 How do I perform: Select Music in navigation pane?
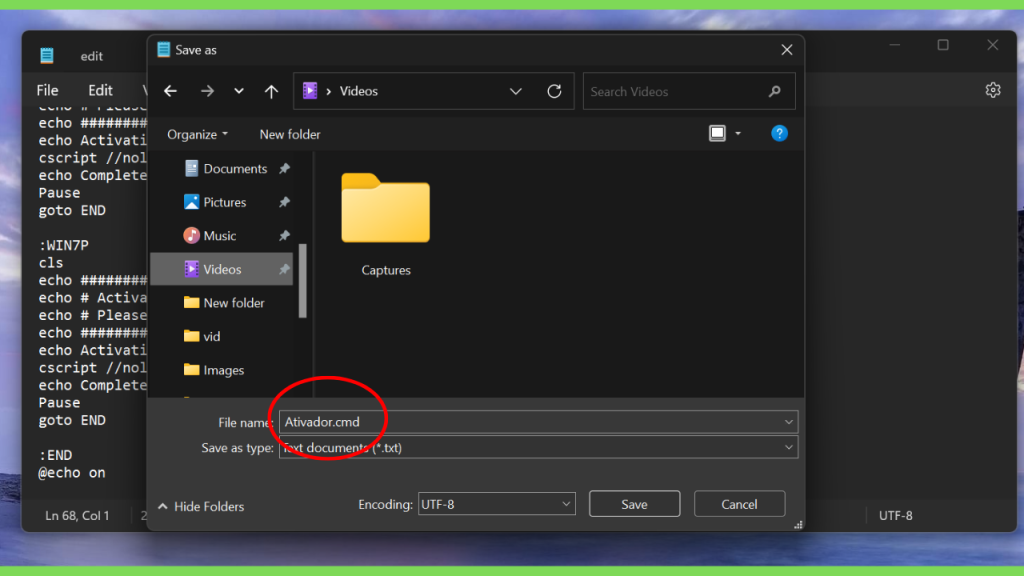(x=210, y=236)
